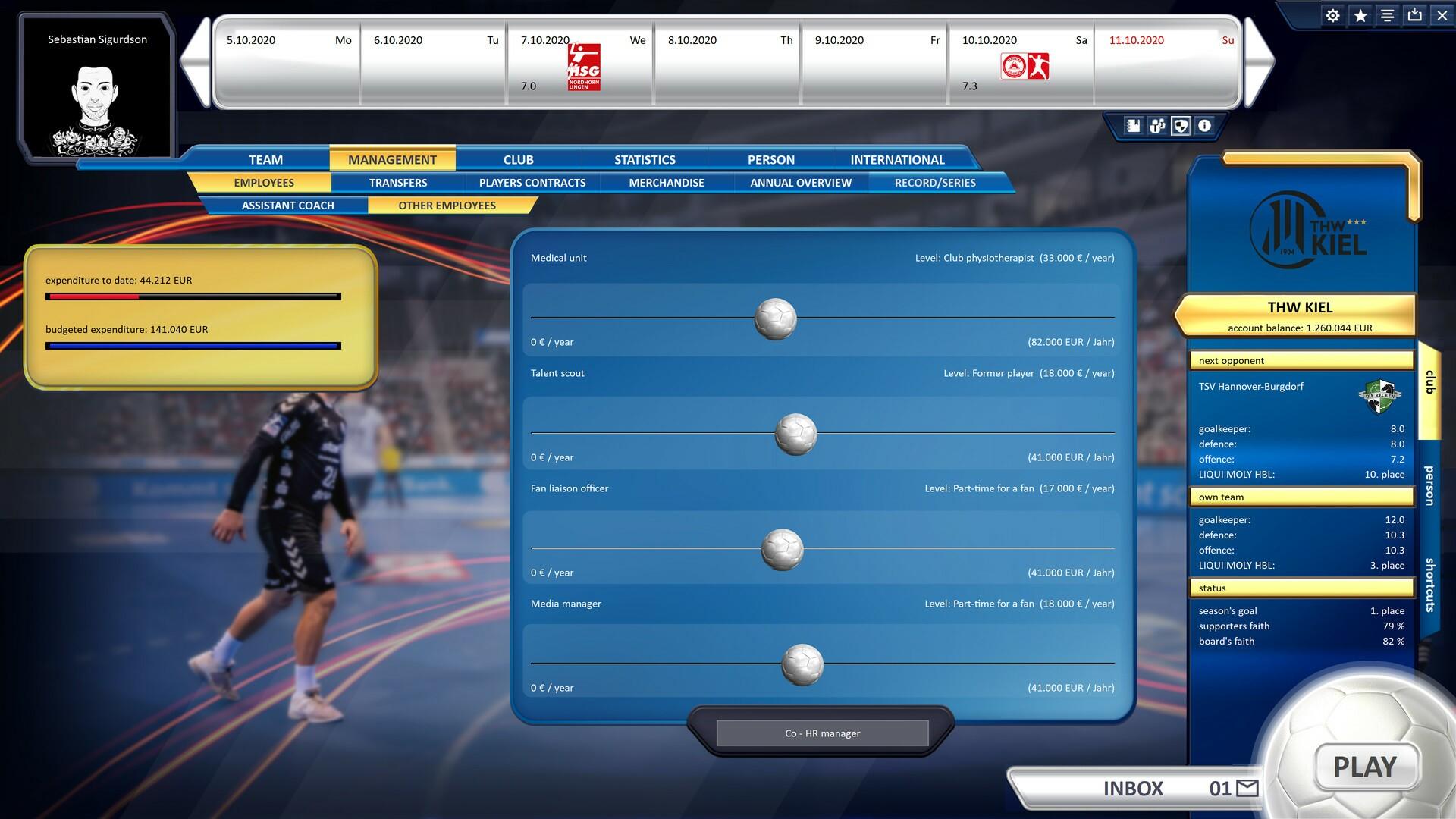Screen dimensions: 1456x819
Task: Open PLAYERS CONTRACTS sub-tab
Action: (x=532, y=183)
